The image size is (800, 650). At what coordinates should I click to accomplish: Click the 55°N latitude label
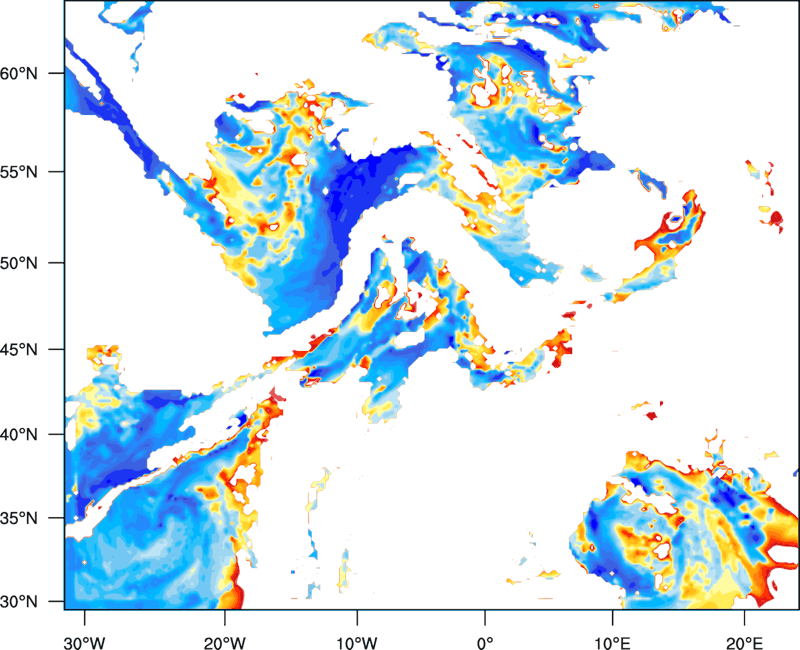19,172
